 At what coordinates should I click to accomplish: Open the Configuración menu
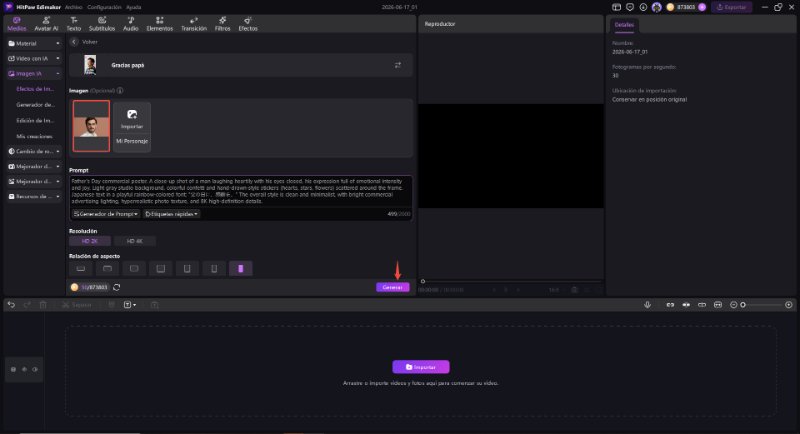[x=104, y=7]
